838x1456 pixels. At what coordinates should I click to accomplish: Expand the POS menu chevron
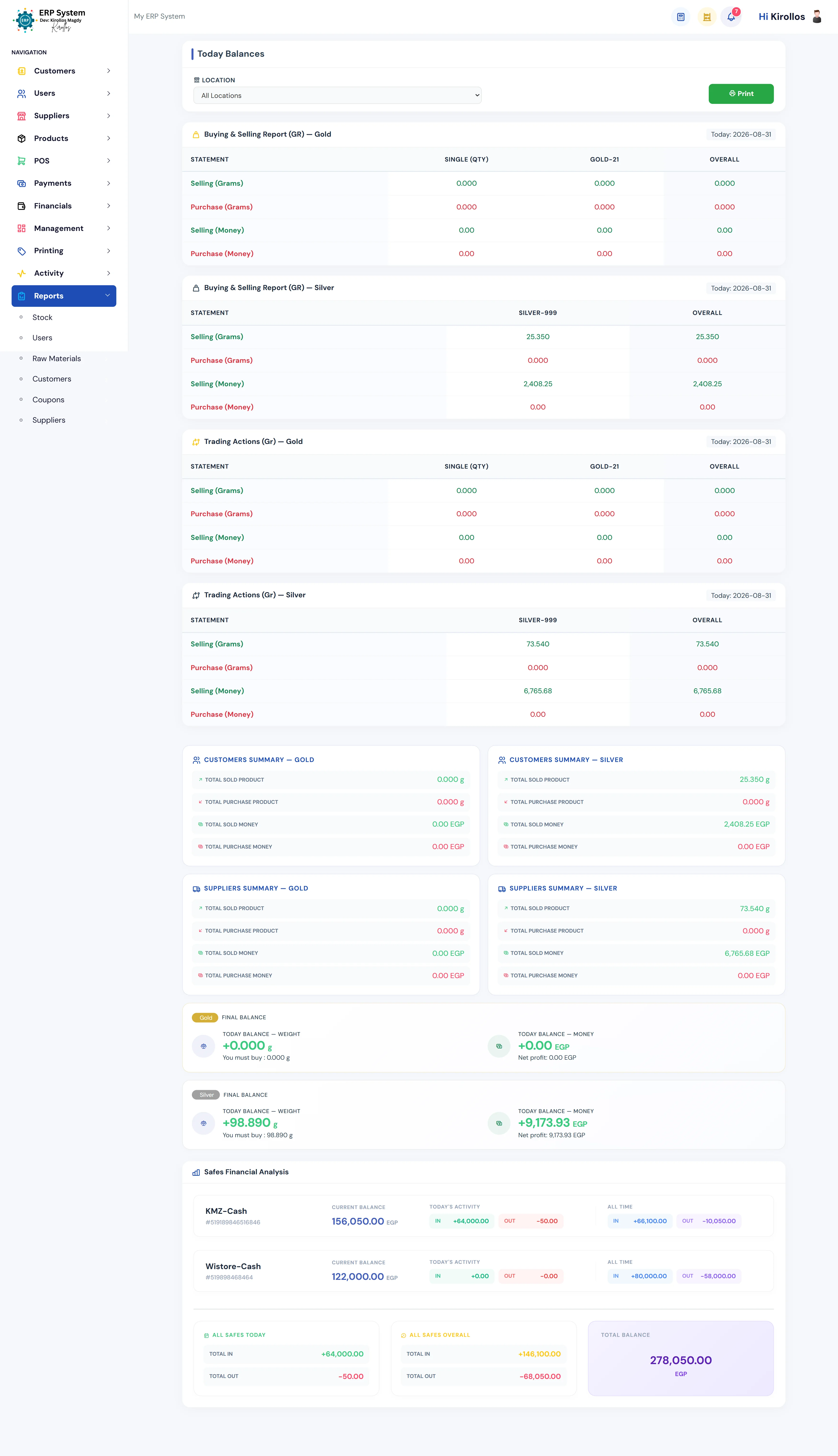pyautogui.click(x=108, y=161)
